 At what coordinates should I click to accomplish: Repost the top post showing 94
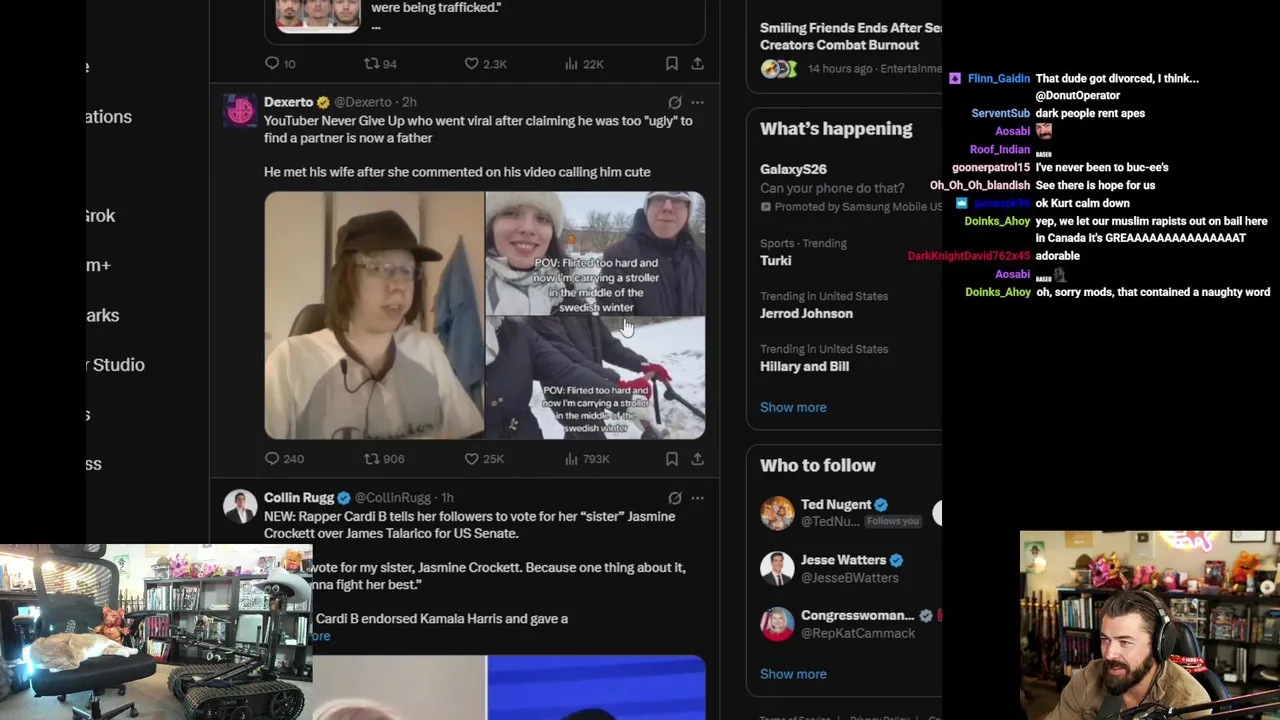pos(380,64)
